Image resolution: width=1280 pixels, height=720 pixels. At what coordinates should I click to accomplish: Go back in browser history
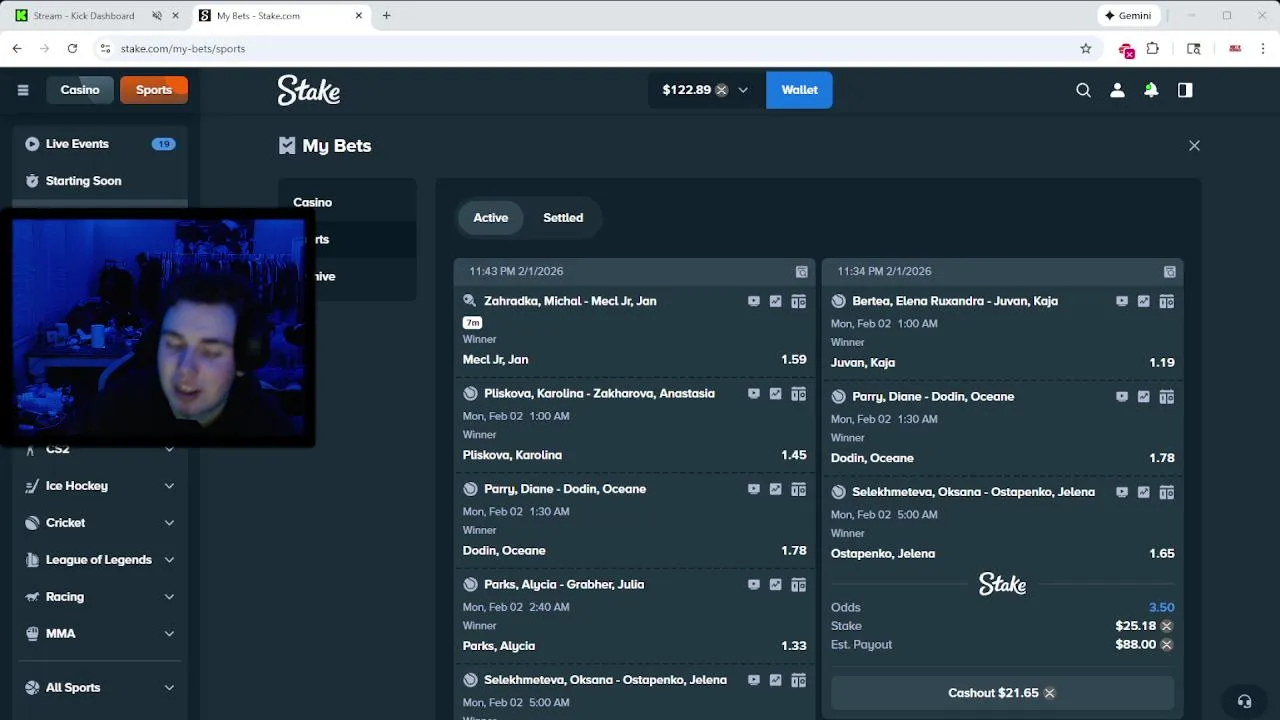click(x=17, y=48)
